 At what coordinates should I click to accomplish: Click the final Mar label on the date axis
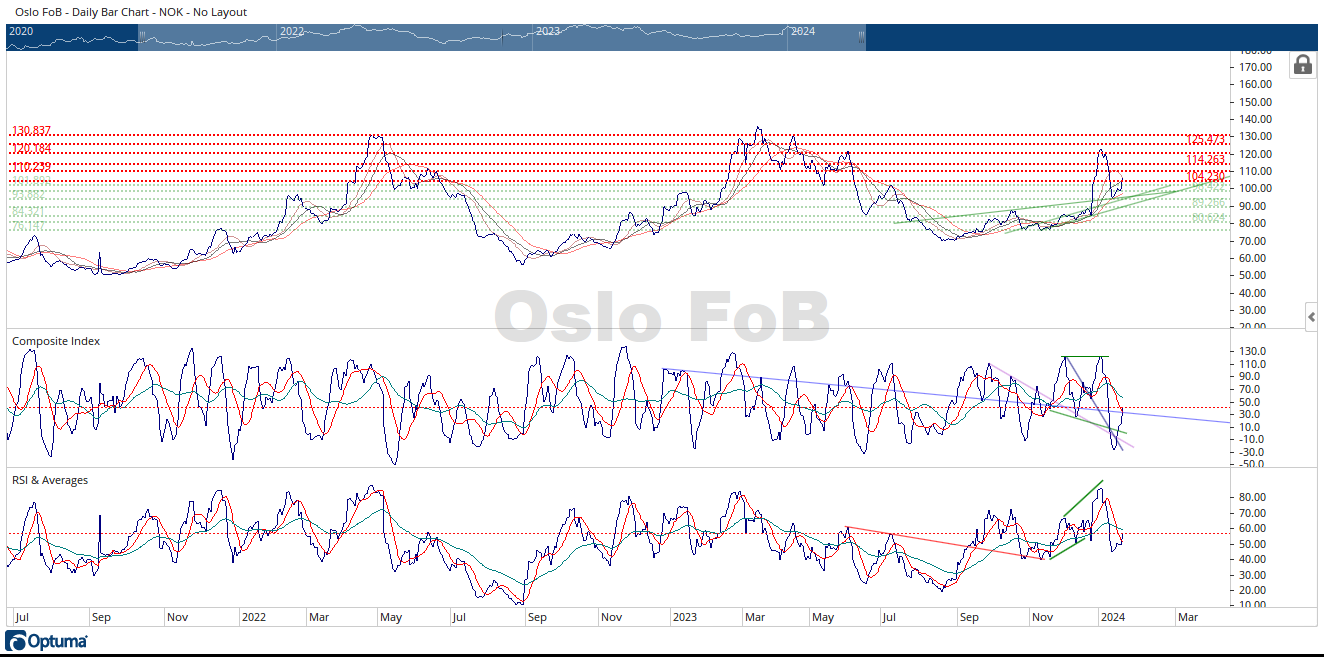(1187, 618)
